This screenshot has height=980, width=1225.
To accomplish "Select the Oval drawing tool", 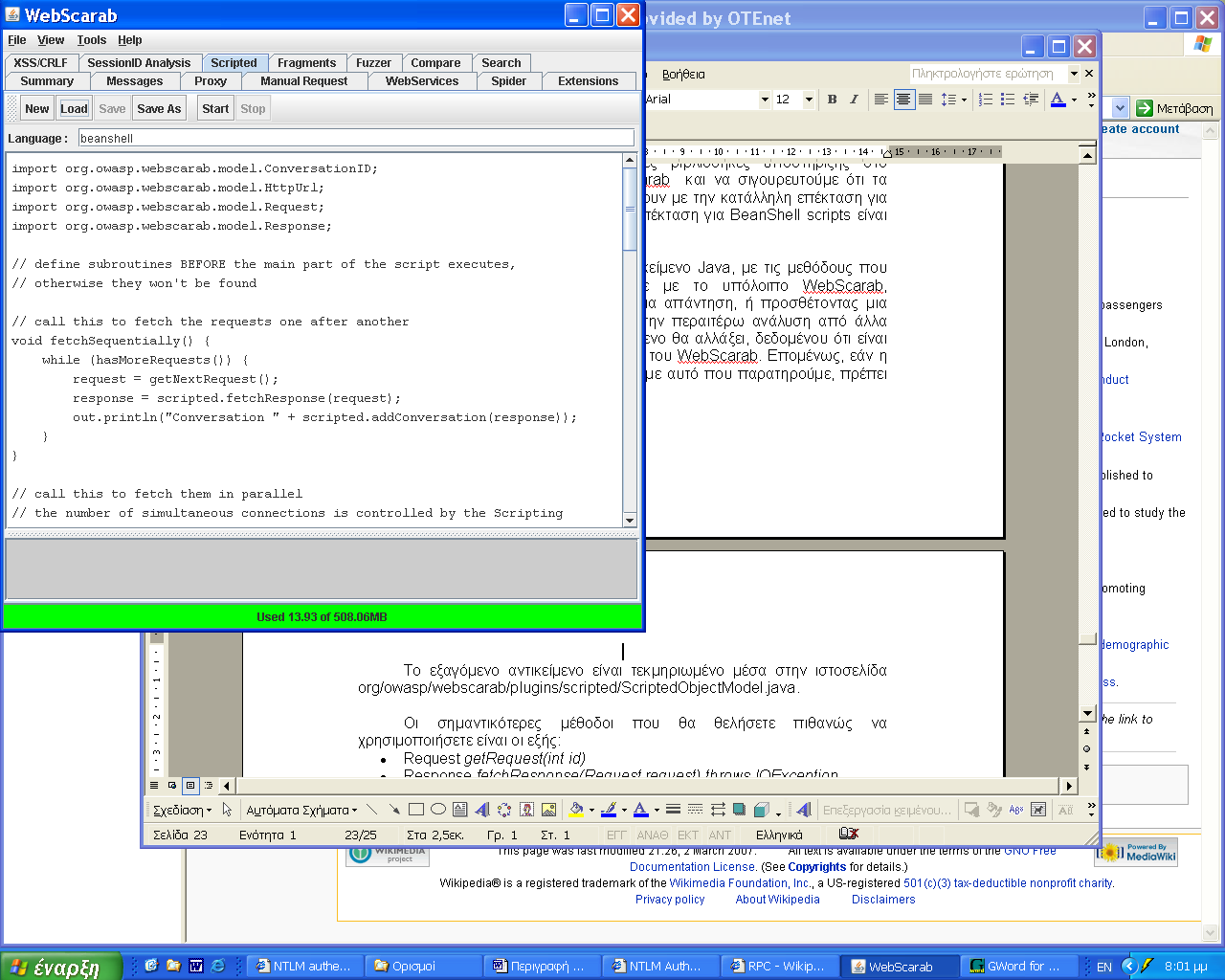I will coord(437,810).
